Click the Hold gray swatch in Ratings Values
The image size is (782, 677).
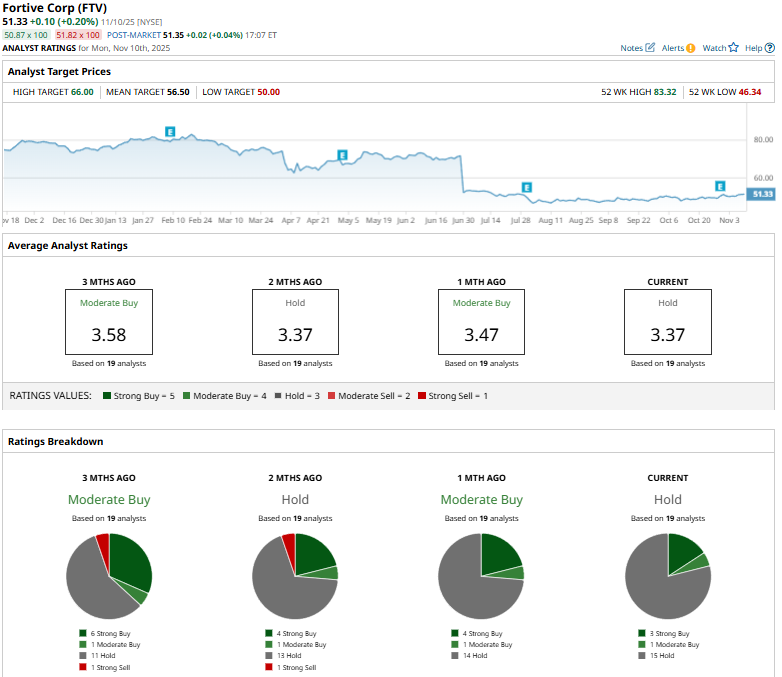click(278, 396)
